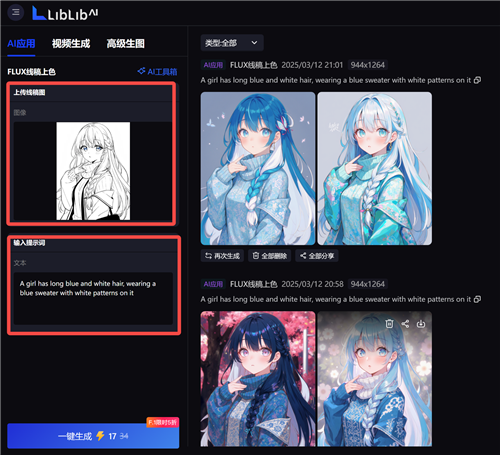The height and width of the screenshot is (455, 500).
Task: Open the dark blue hair result image
Action: click(x=258, y=379)
